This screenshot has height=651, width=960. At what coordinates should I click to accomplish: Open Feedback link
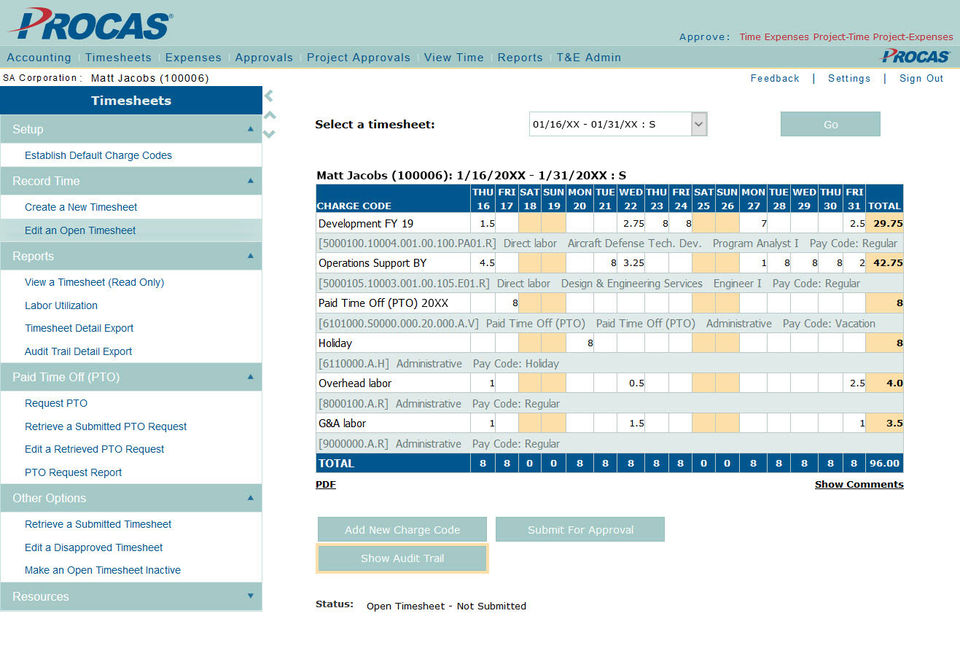click(x=774, y=78)
